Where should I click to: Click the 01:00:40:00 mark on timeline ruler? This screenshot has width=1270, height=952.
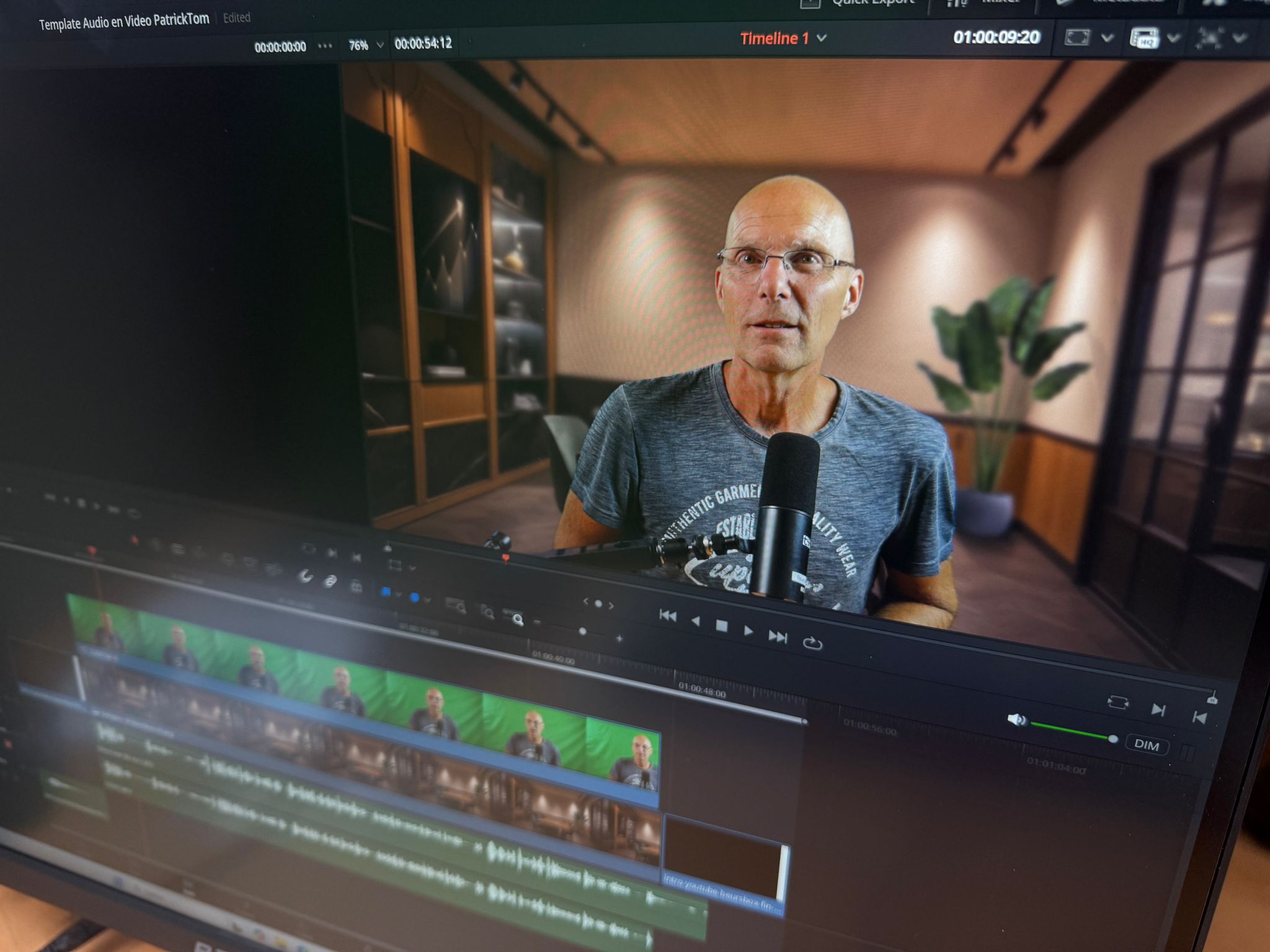[x=553, y=658]
